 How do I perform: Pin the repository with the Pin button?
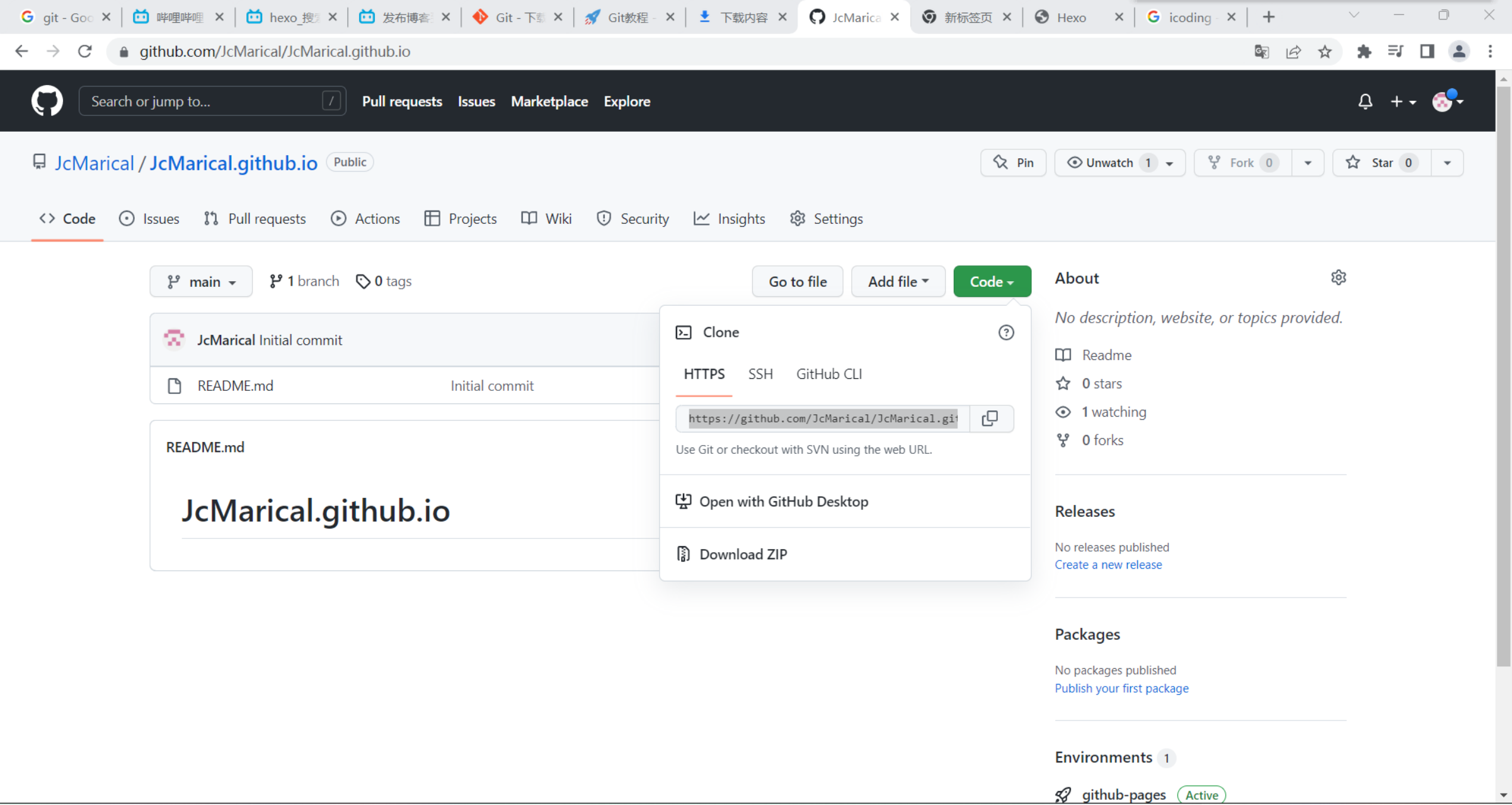tap(1013, 163)
